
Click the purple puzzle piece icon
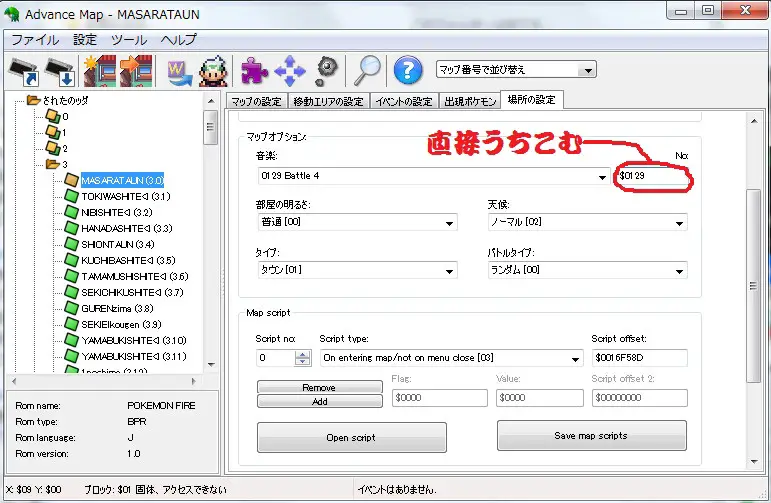(x=251, y=70)
